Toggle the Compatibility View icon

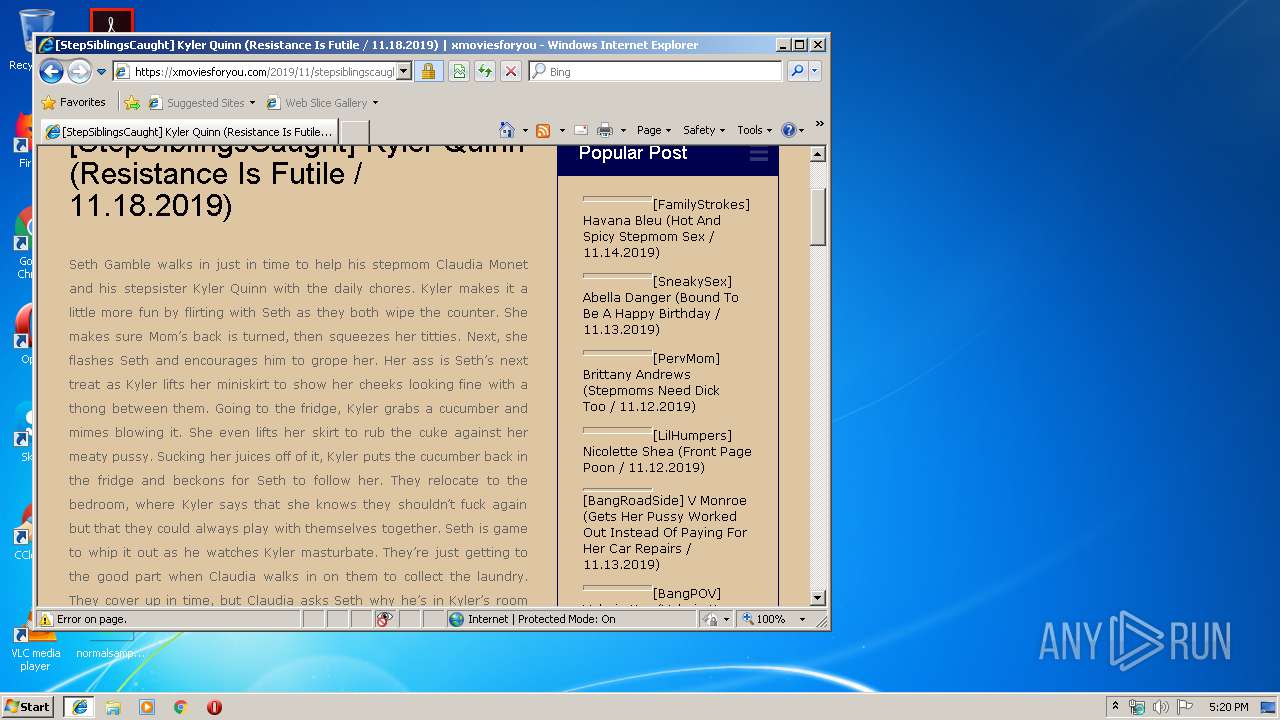click(x=459, y=72)
